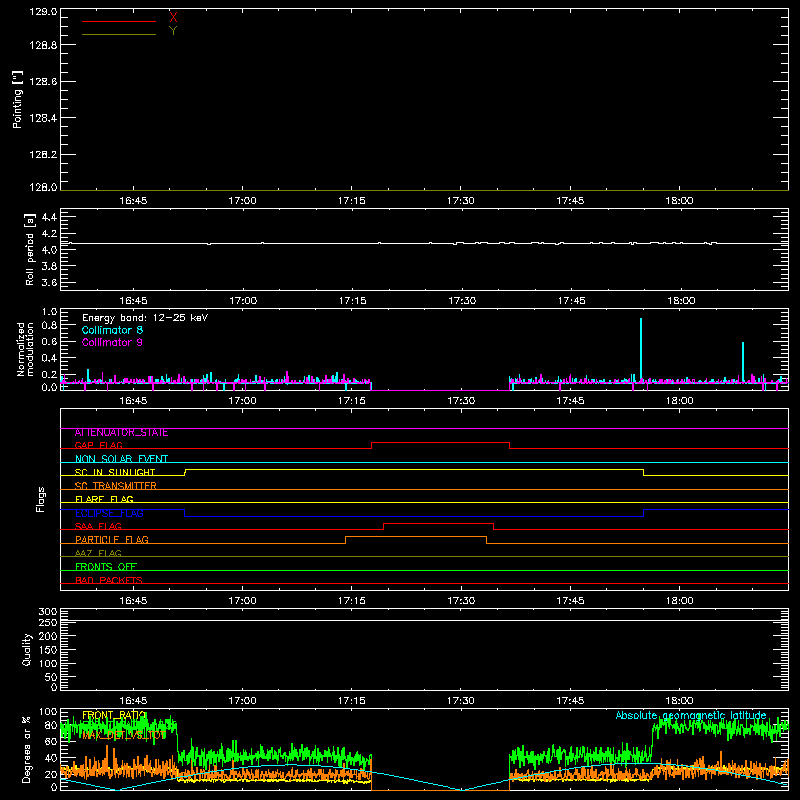The image size is (800, 800).
Task: Click 17:00 below the modulation plot
Action: click(242, 401)
